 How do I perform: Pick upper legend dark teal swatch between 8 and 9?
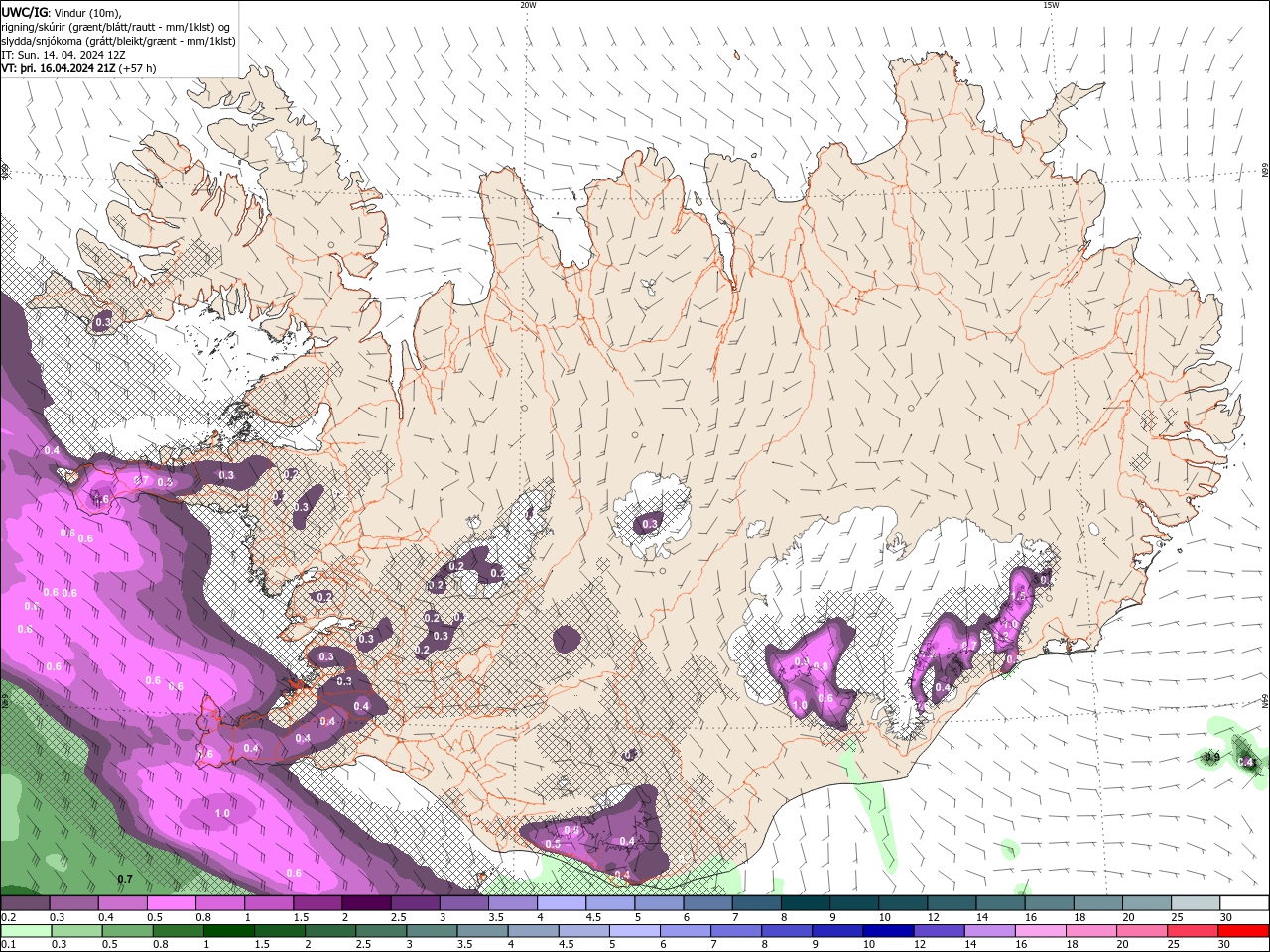coord(806,903)
